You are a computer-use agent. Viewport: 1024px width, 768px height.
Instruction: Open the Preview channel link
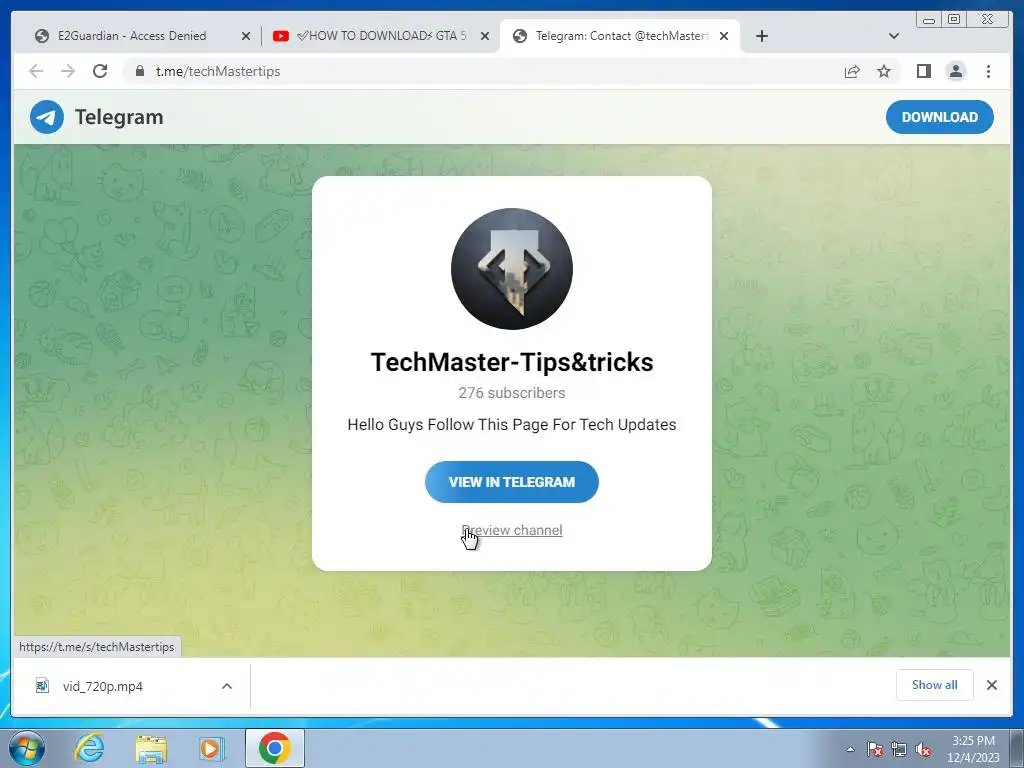tap(512, 530)
